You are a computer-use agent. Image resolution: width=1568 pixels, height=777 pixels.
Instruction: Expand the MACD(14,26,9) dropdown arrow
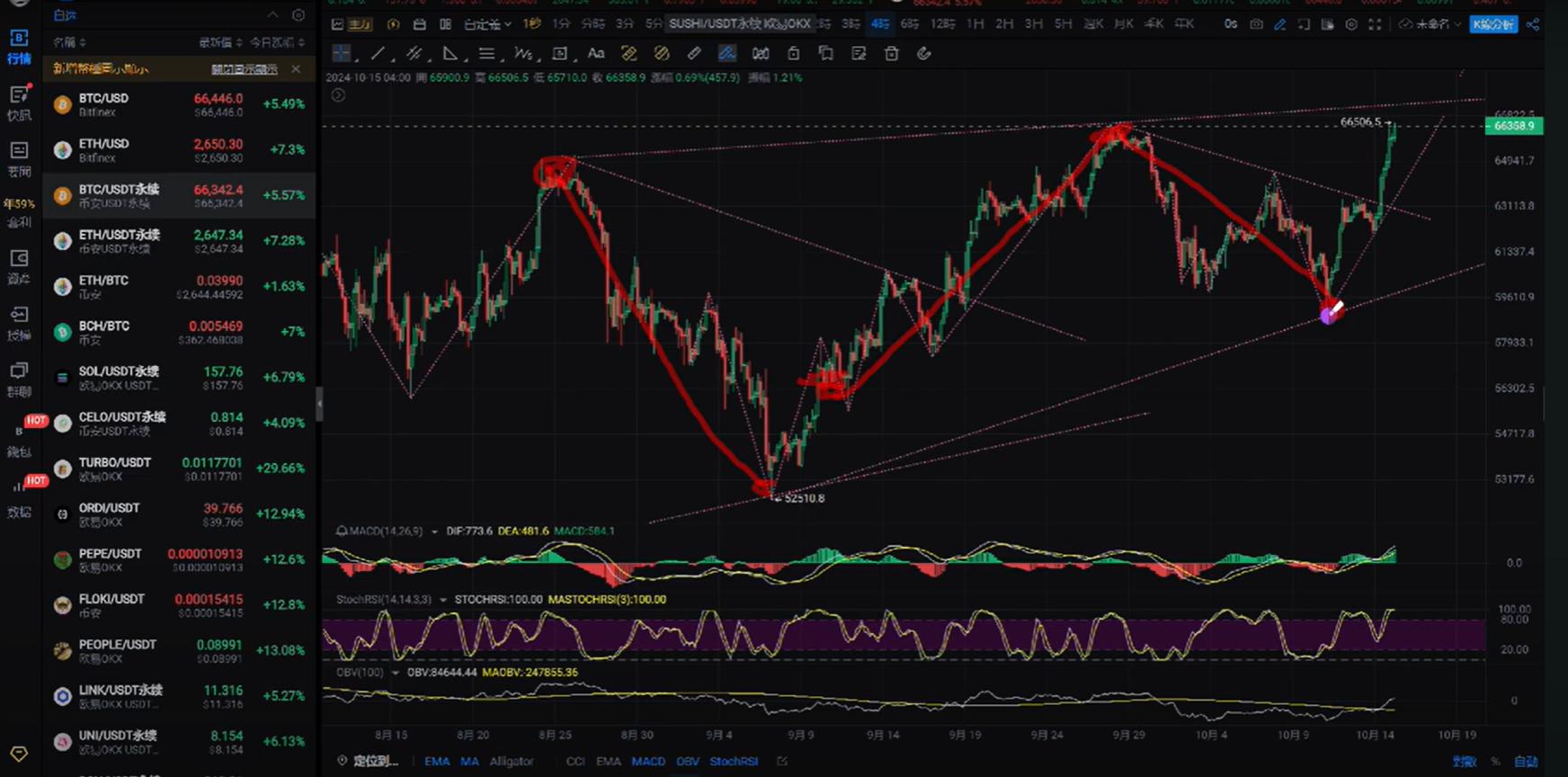point(434,531)
